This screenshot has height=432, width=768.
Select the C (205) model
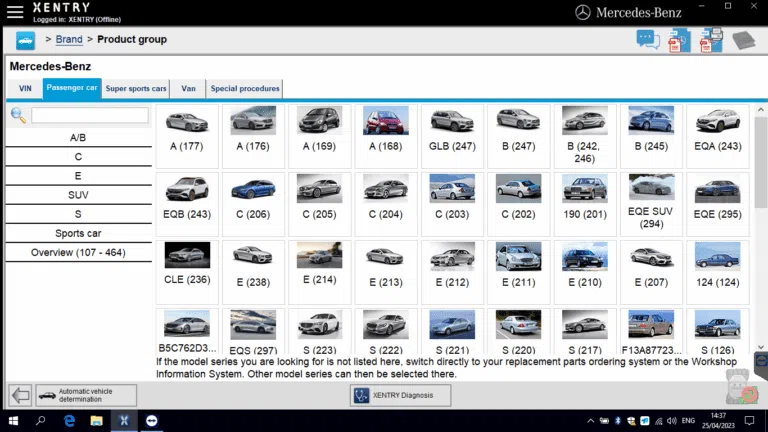(319, 204)
